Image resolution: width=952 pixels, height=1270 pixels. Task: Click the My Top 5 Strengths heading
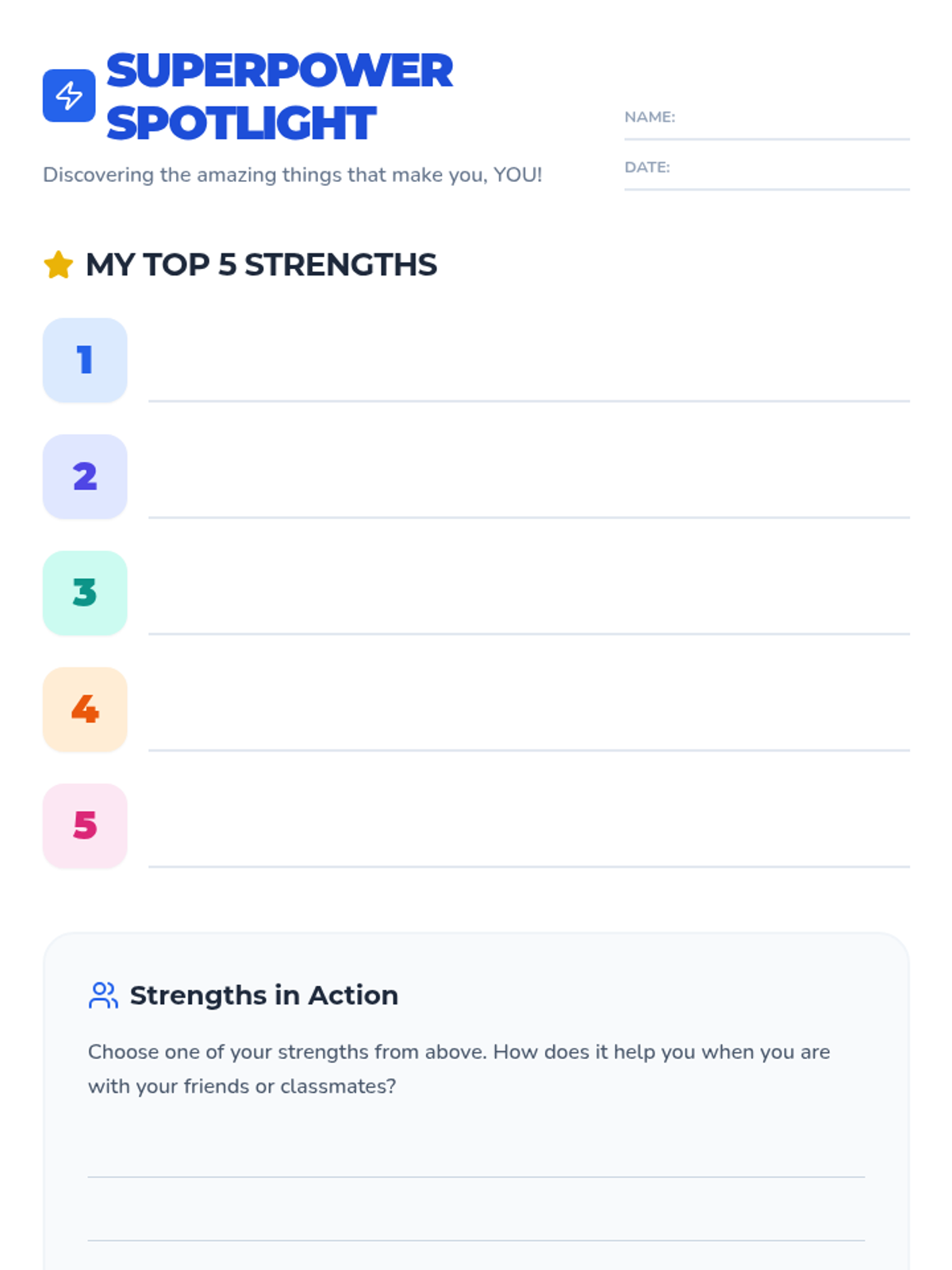pyautogui.click(x=261, y=265)
